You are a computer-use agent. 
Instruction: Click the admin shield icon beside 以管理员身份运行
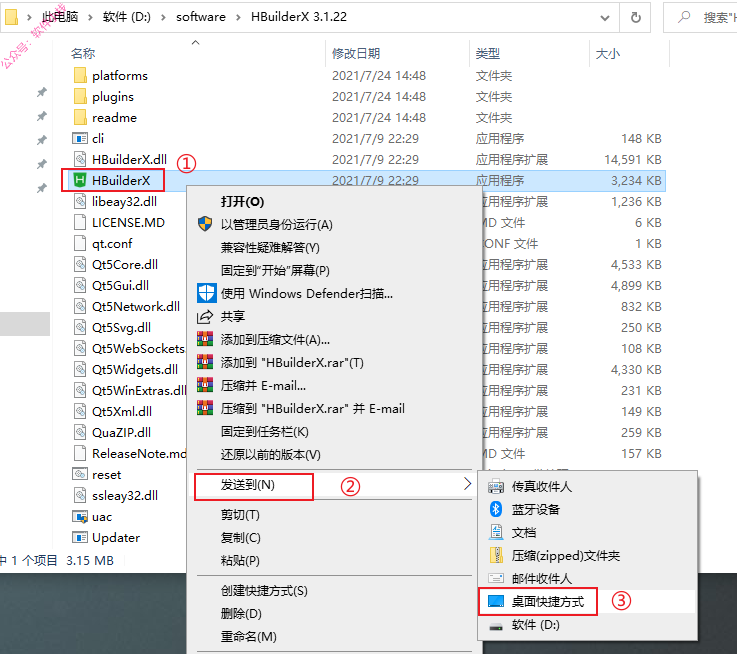tap(205, 224)
